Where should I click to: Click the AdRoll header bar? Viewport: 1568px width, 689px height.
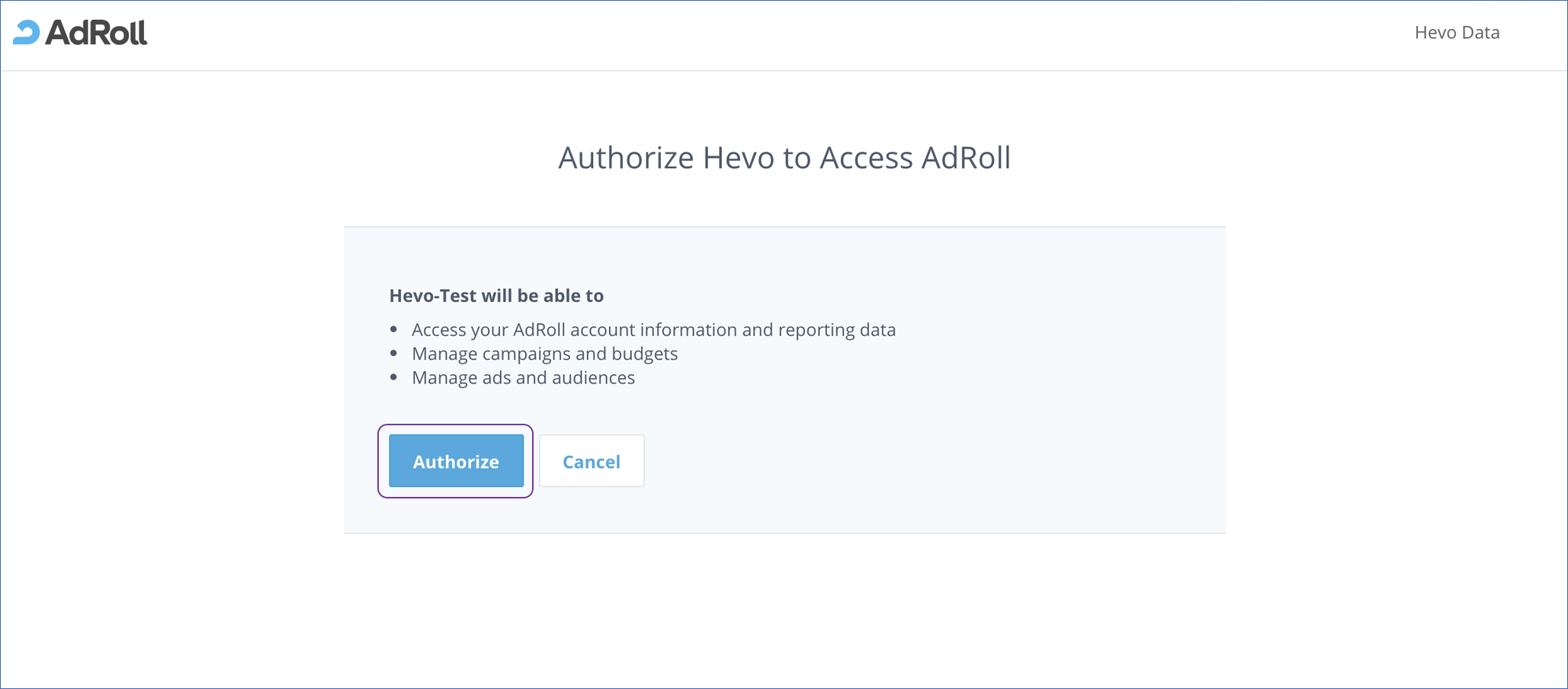(762, 34)
